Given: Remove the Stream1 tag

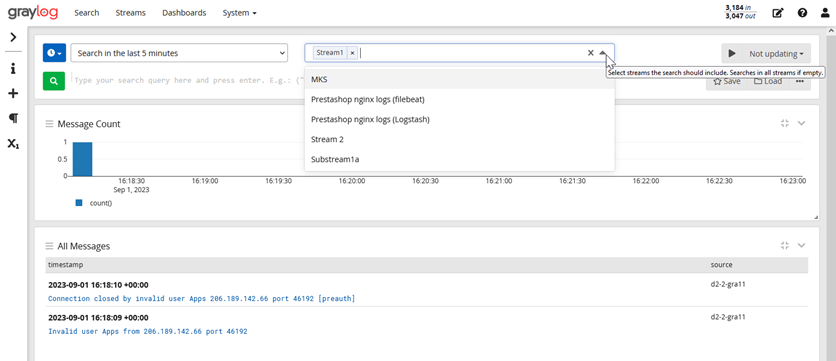Looking at the screenshot, I should [x=352, y=53].
